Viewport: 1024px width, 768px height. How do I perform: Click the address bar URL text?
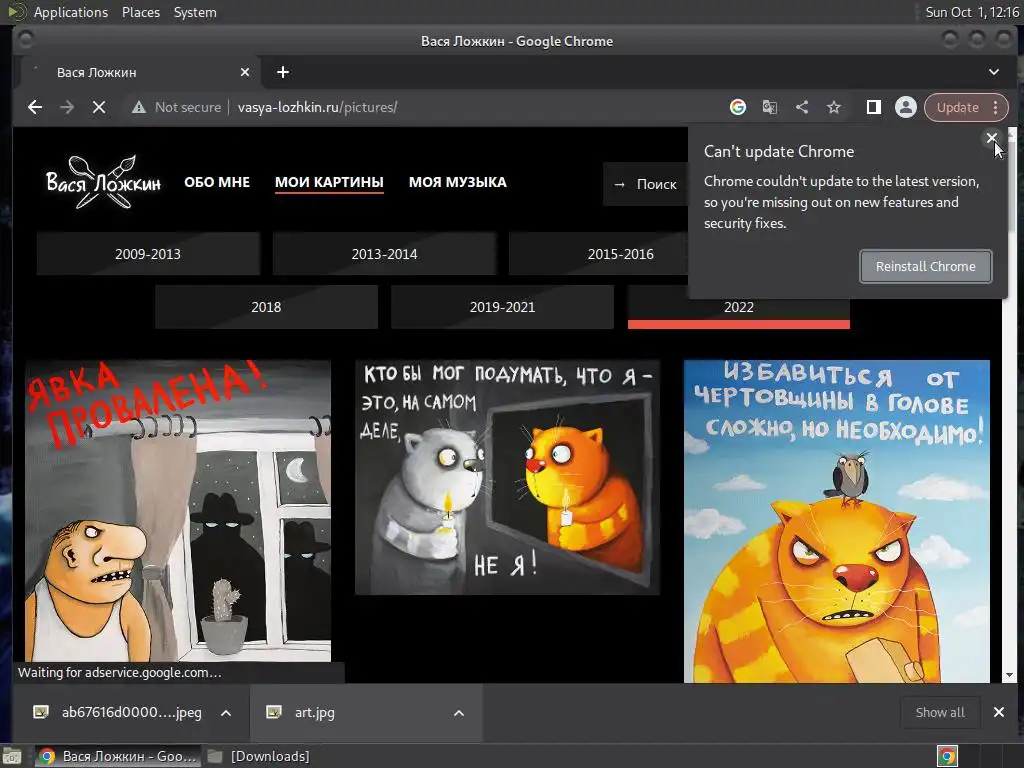point(317,107)
